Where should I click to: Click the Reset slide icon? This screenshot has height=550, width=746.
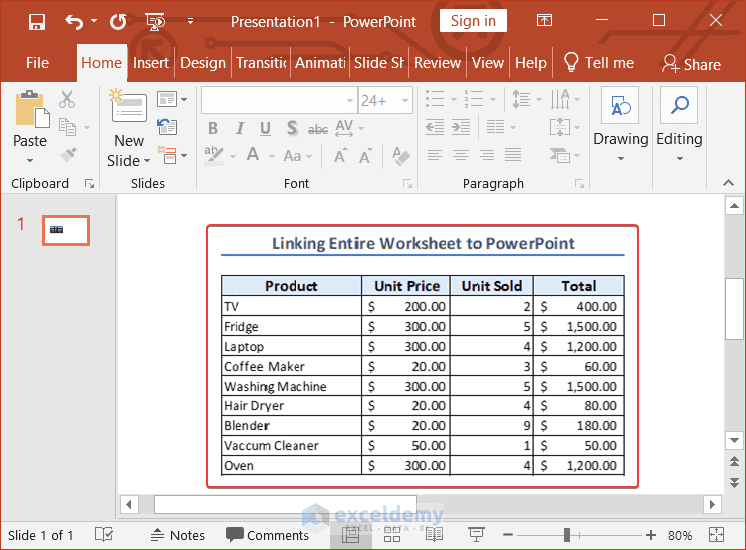167,127
